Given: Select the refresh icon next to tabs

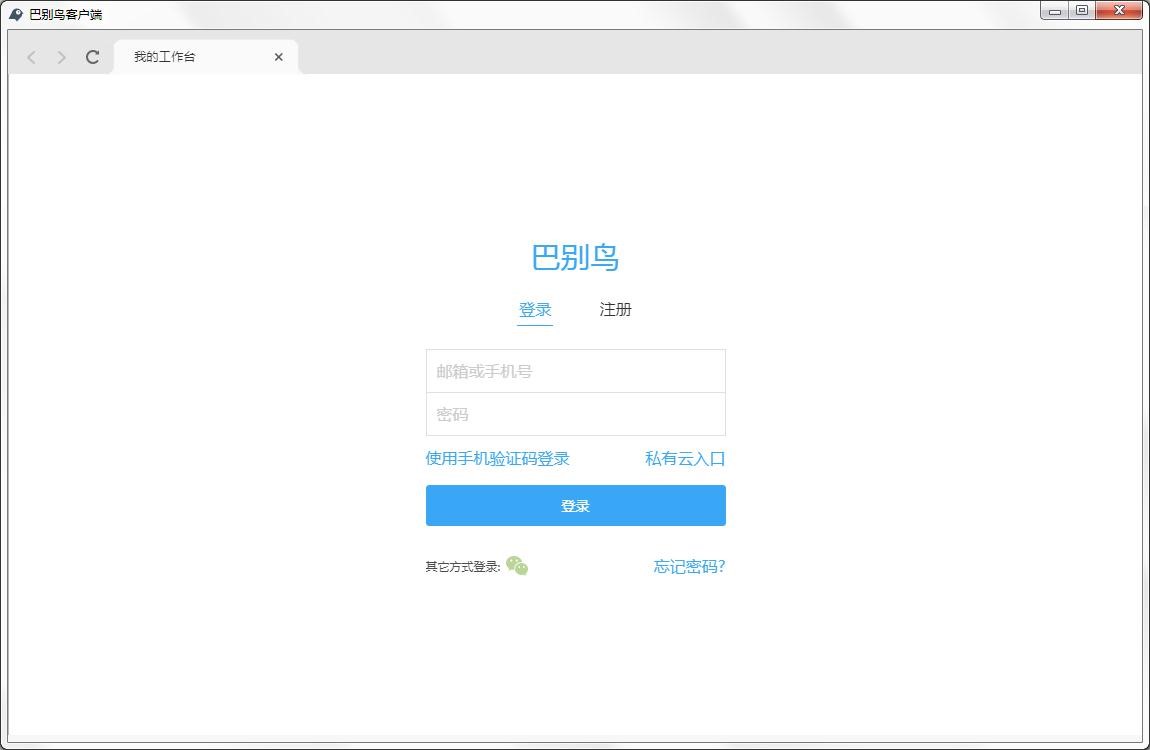Looking at the screenshot, I should click(x=92, y=57).
